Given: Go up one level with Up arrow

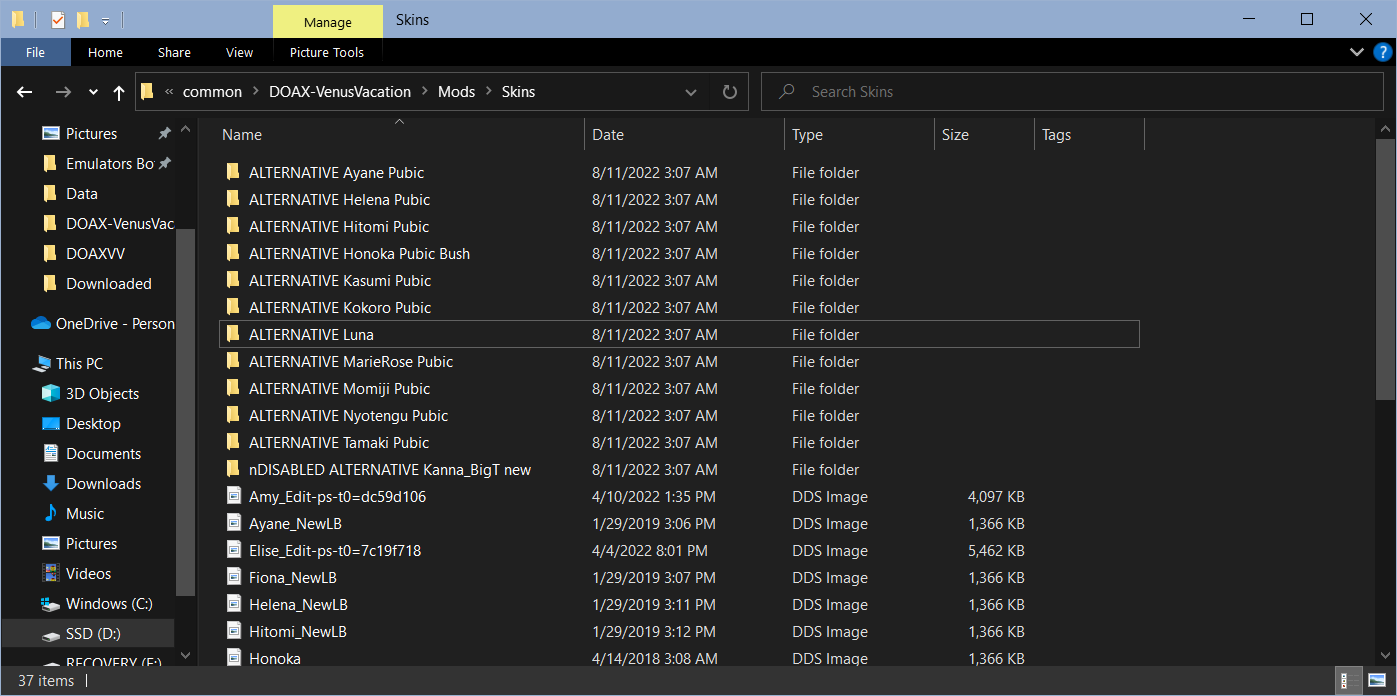Looking at the screenshot, I should [119, 92].
